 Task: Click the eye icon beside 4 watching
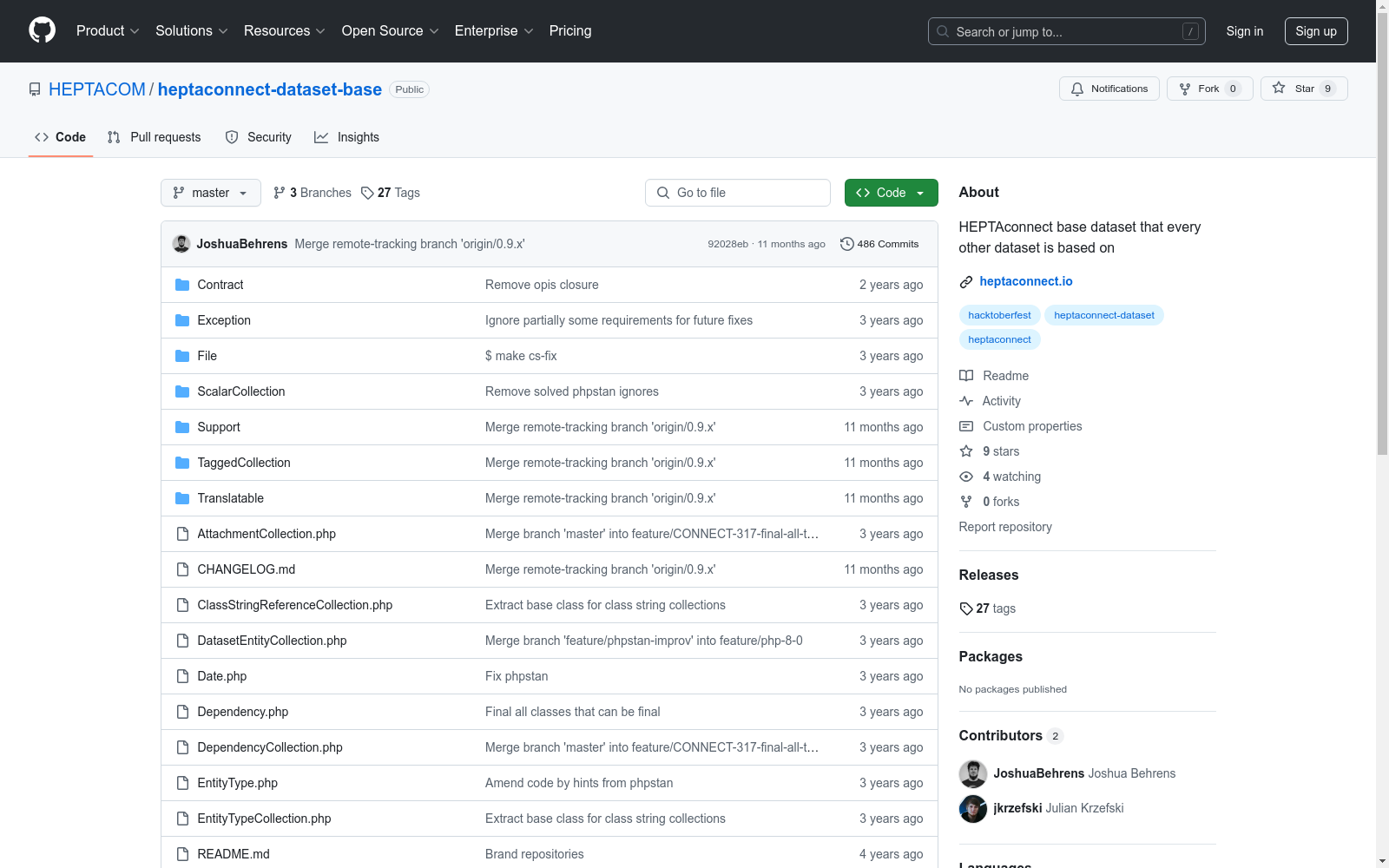pos(966,477)
